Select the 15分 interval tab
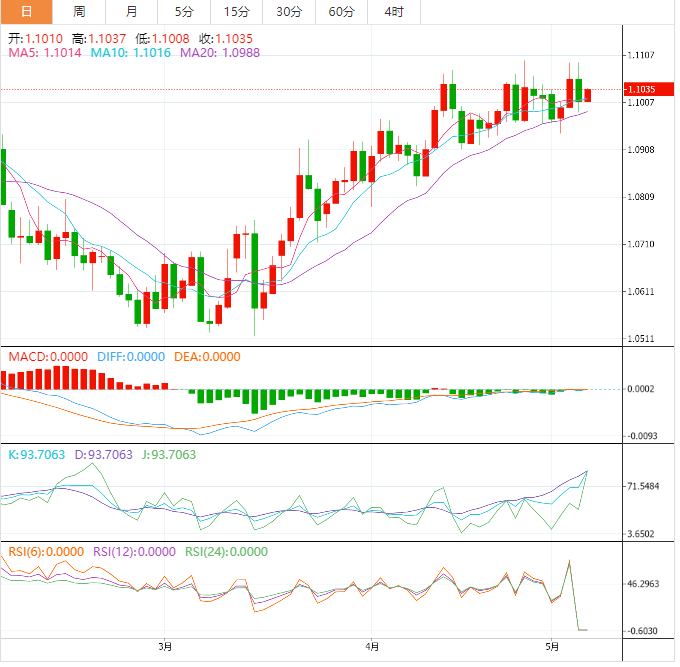 pyautogui.click(x=236, y=12)
